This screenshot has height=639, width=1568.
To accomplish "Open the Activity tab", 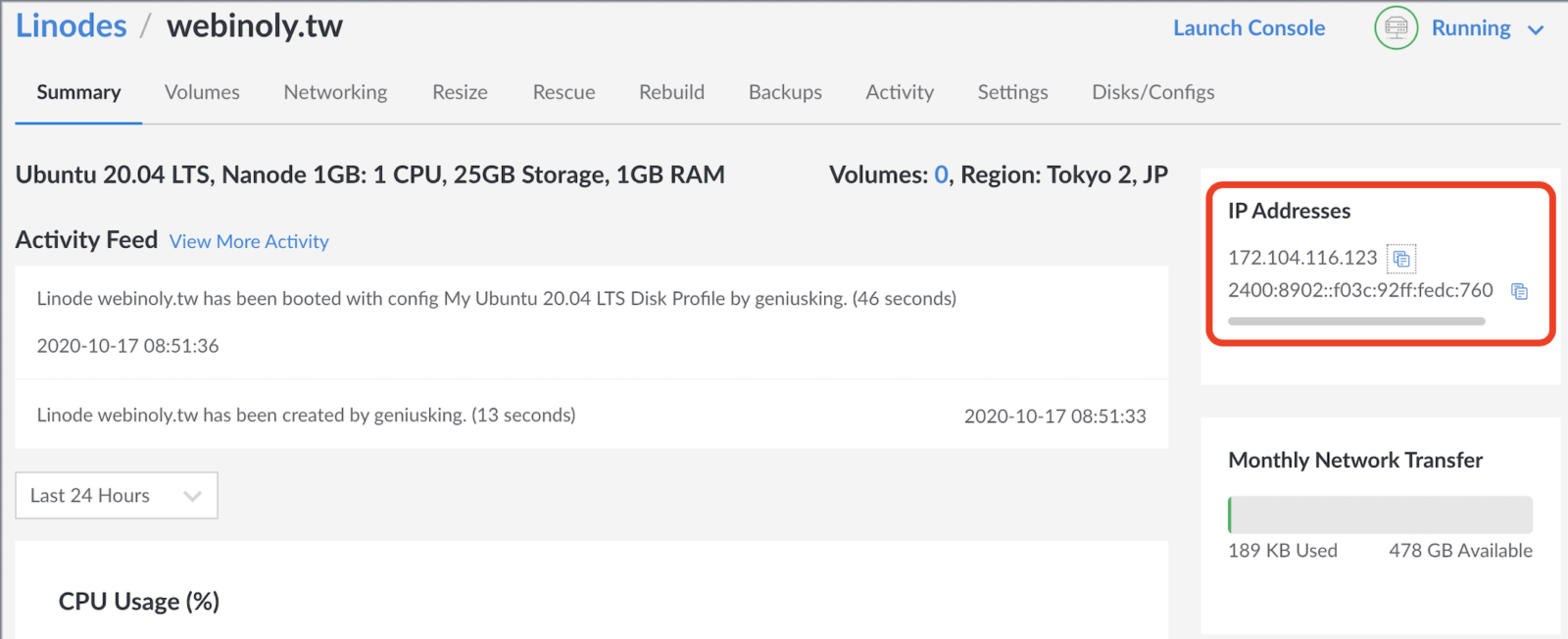I will coord(900,92).
